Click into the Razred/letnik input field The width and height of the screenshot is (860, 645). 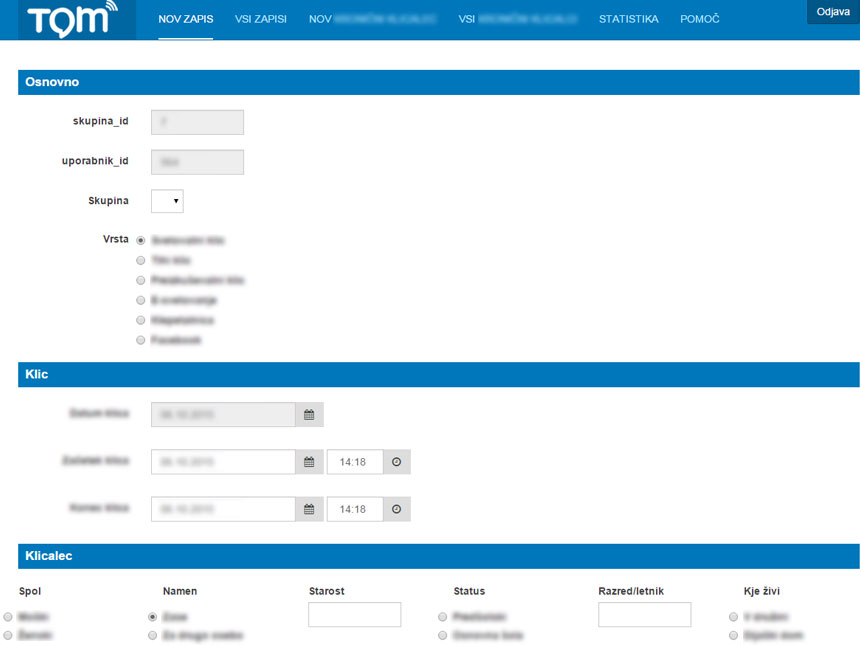point(644,615)
